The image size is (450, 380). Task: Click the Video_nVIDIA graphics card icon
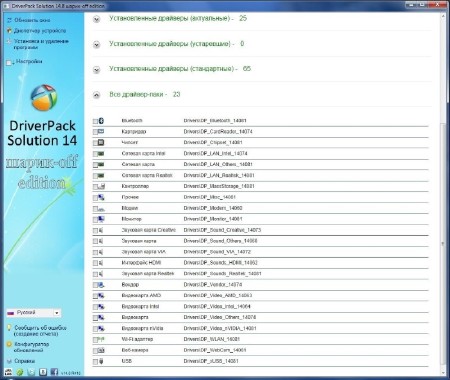(x=101, y=329)
